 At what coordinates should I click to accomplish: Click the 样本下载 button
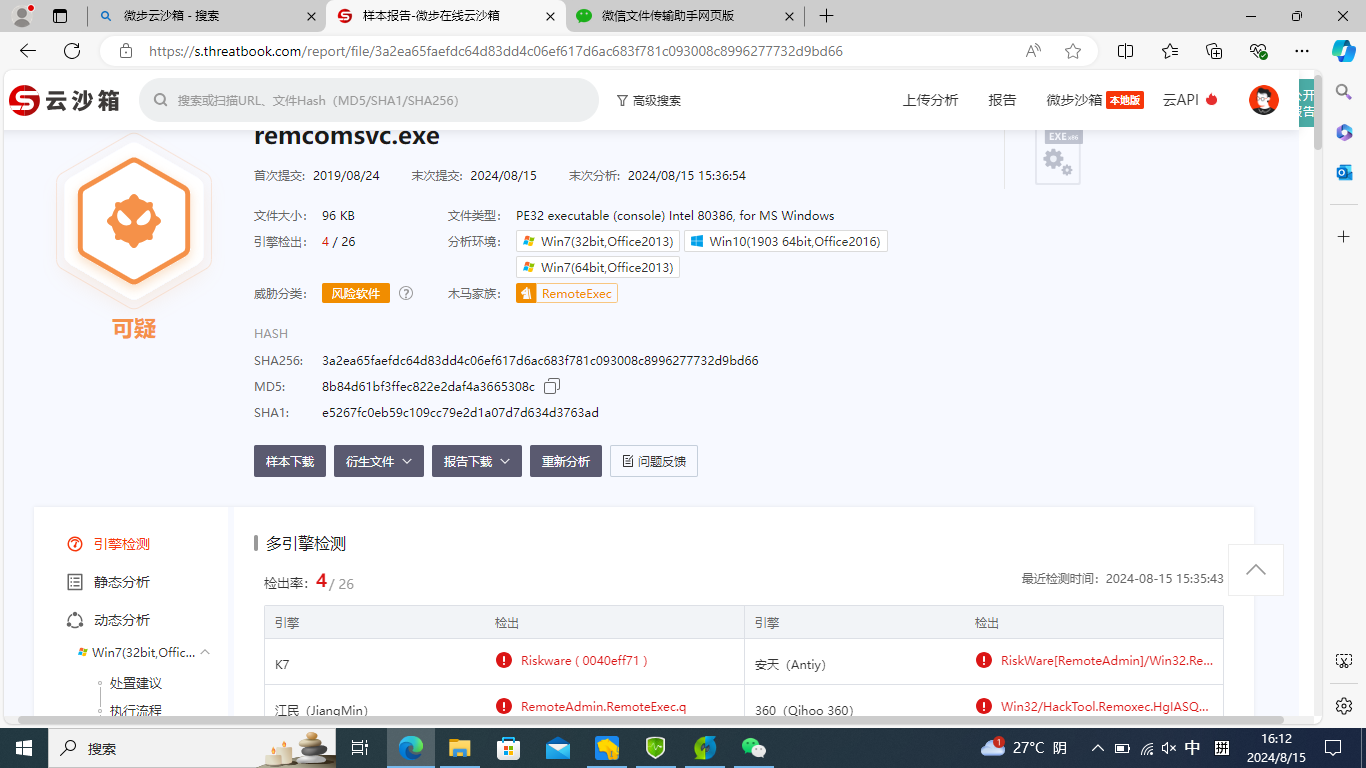coord(290,461)
